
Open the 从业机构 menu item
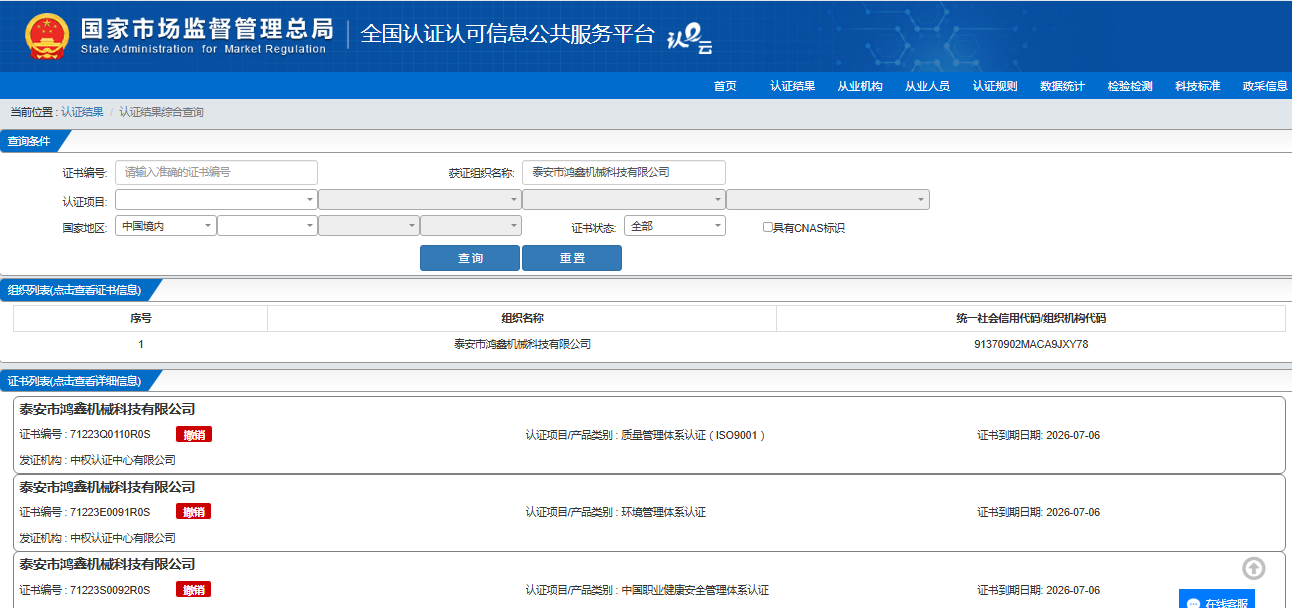860,86
